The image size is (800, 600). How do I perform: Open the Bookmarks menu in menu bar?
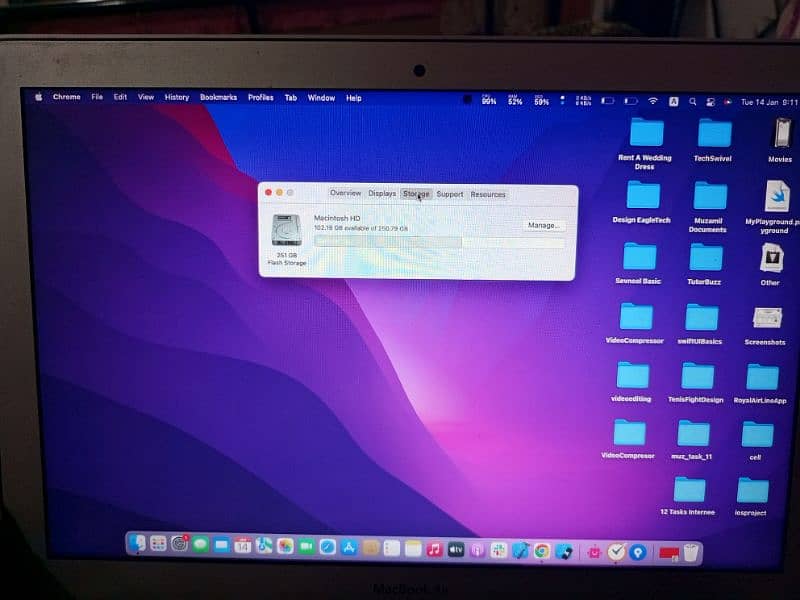coord(218,98)
